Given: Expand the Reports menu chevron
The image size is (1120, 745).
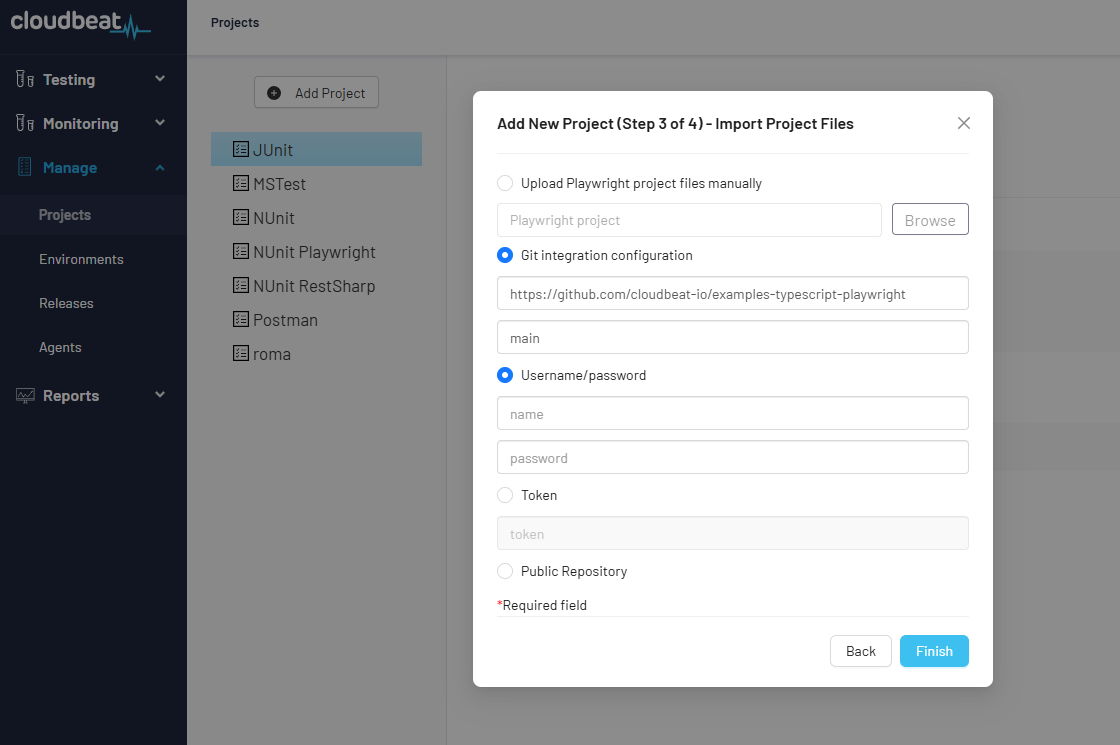Looking at the screenshot, I should point(160,394).
